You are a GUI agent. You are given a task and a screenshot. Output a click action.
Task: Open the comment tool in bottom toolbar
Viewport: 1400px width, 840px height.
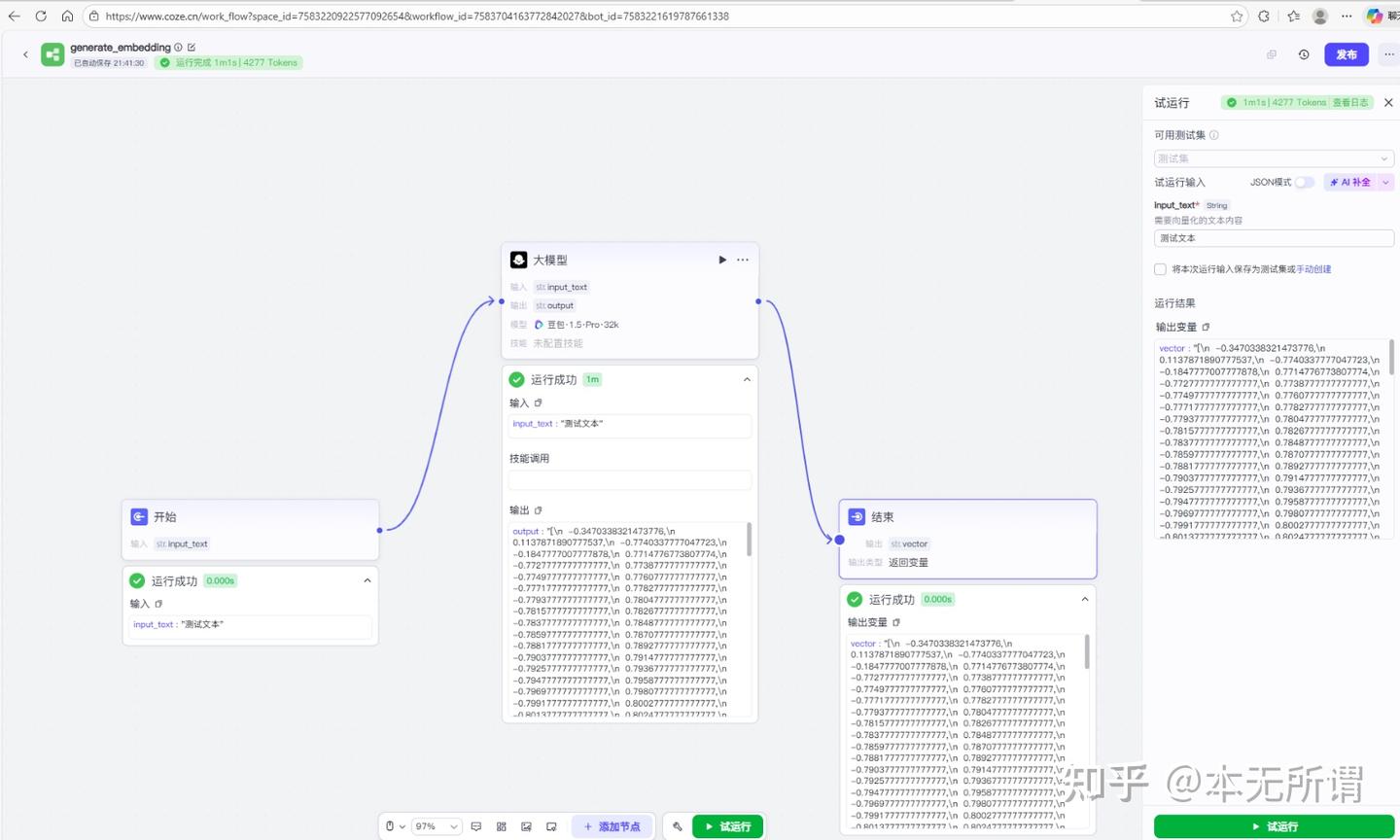tap(475, 825)
